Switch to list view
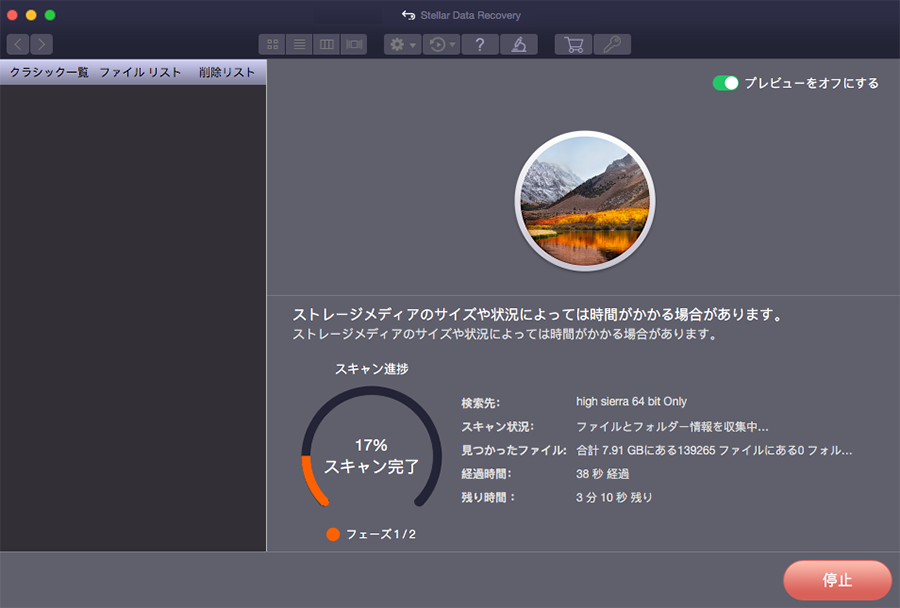 [x=299, y=44]
